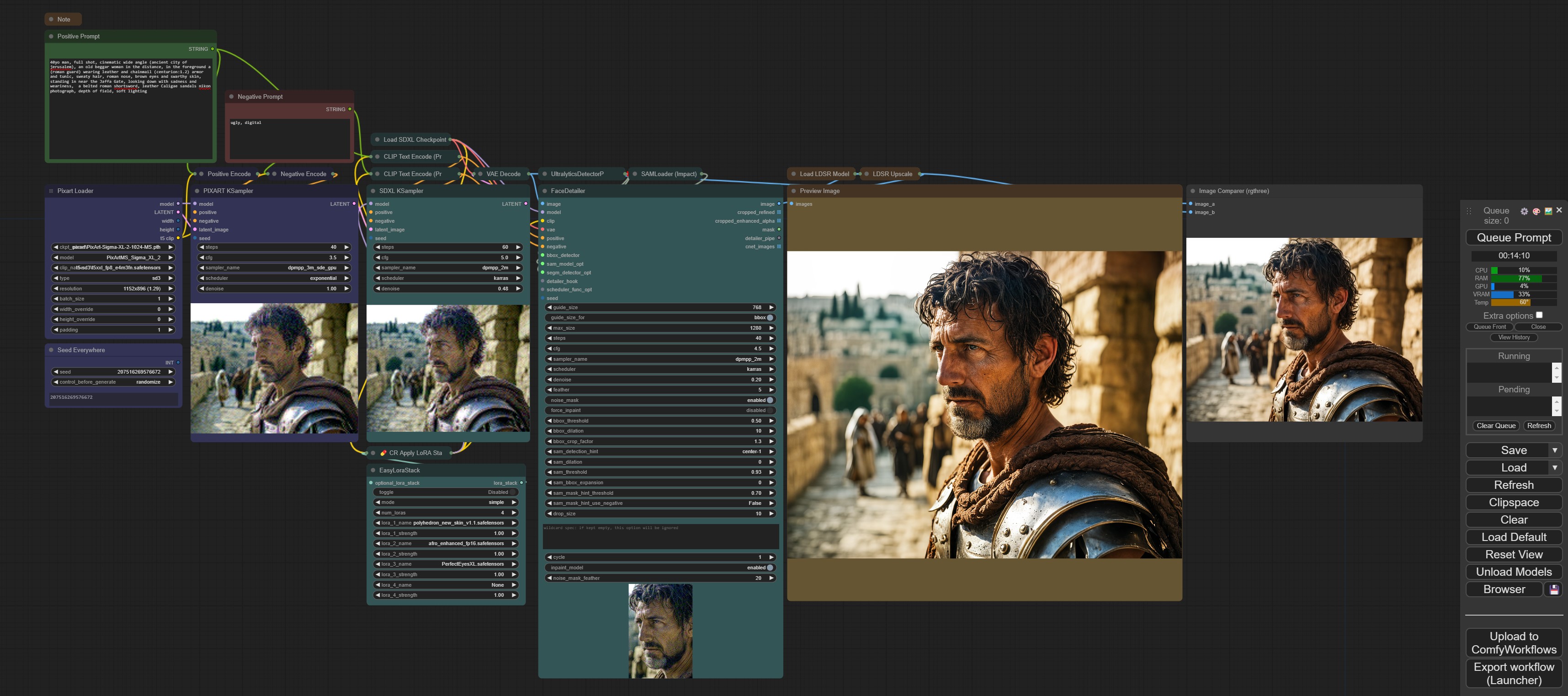Toggle force_inpaint in the FaceDetailer node
Screen dimensions: 1568x696
(x=770, y=410)
